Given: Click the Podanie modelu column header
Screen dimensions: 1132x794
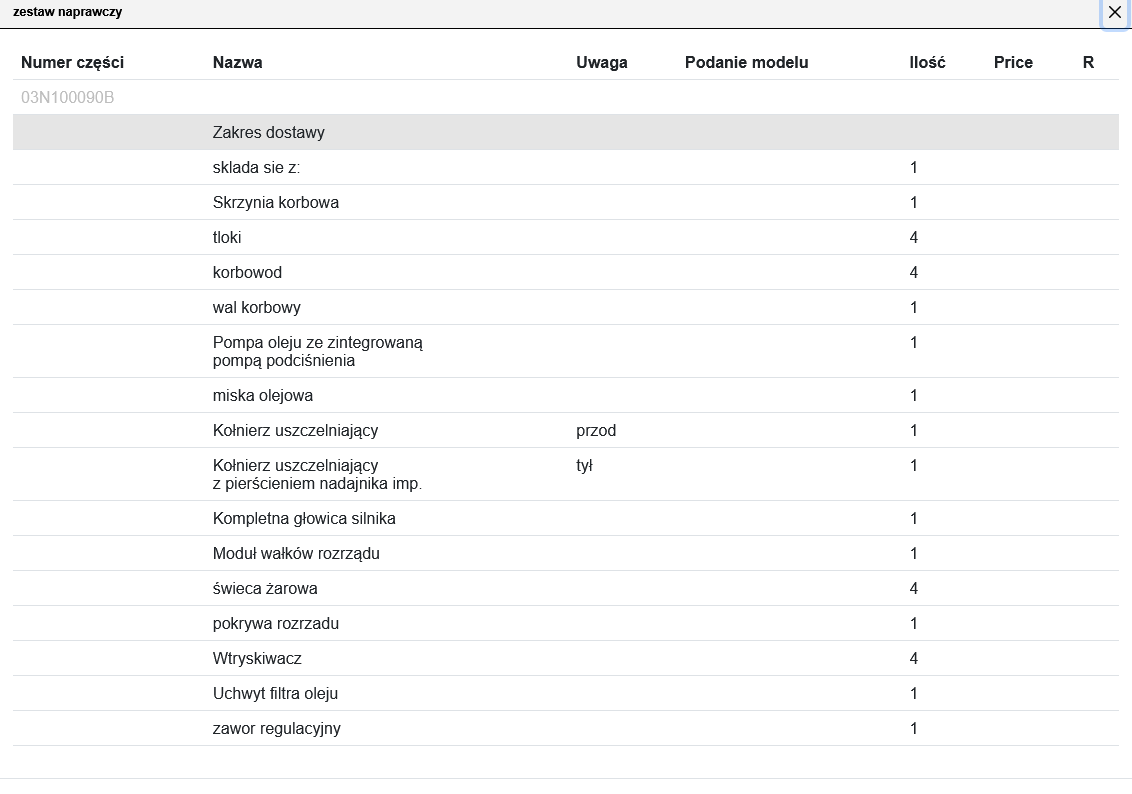Looking at the screenshot, I should 746,62.
